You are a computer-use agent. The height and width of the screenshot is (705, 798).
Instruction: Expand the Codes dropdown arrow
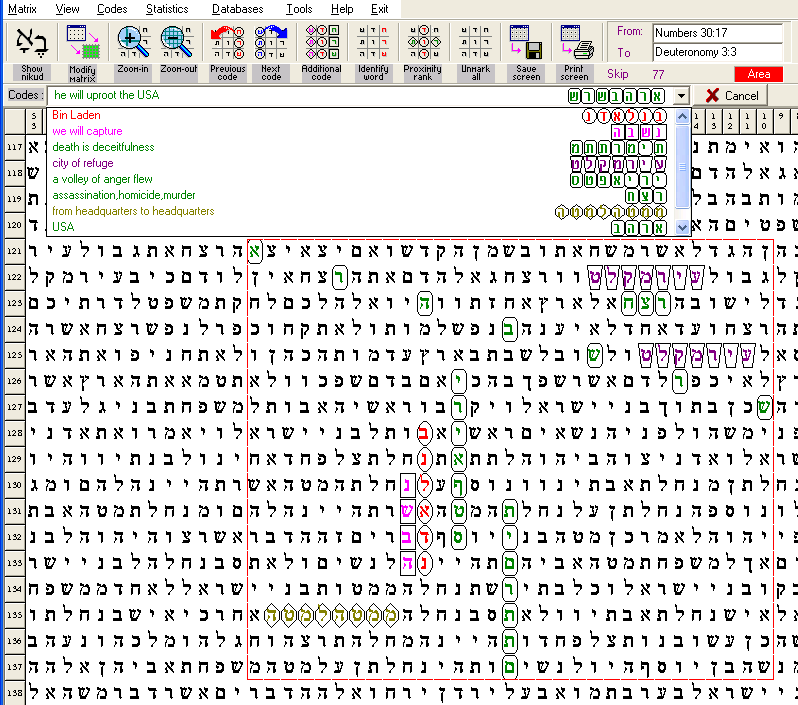coord(681,96)
